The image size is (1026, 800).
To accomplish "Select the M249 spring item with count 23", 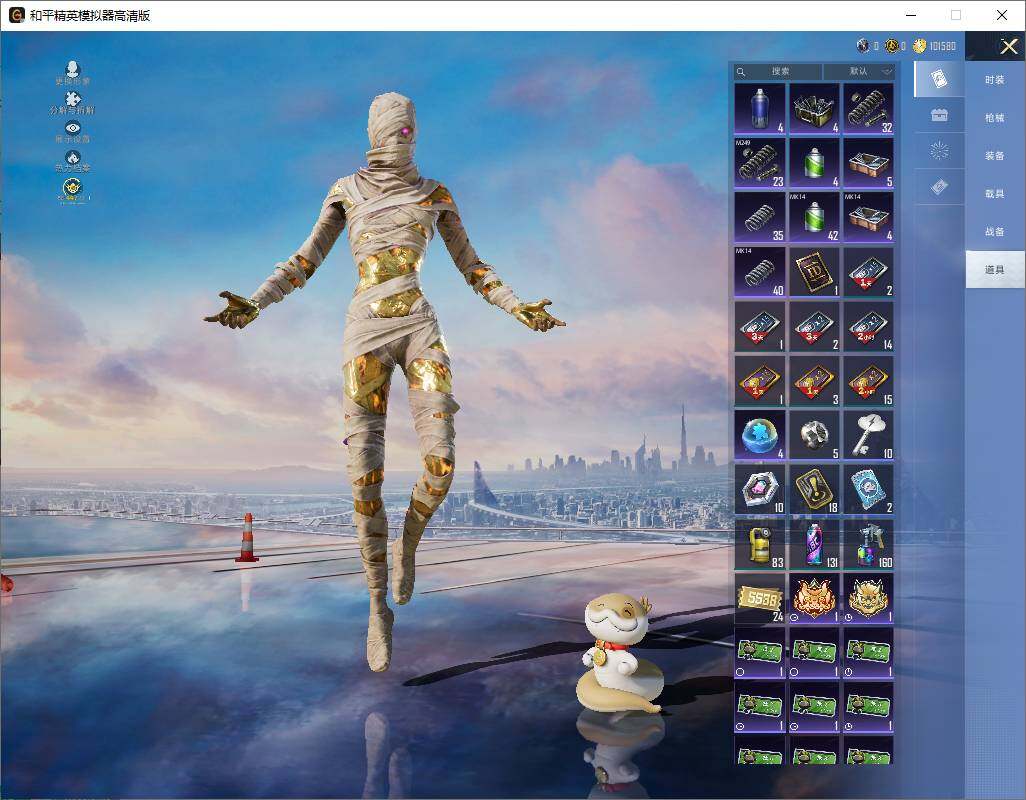I will pyautogui.click(x=760, y=163).
